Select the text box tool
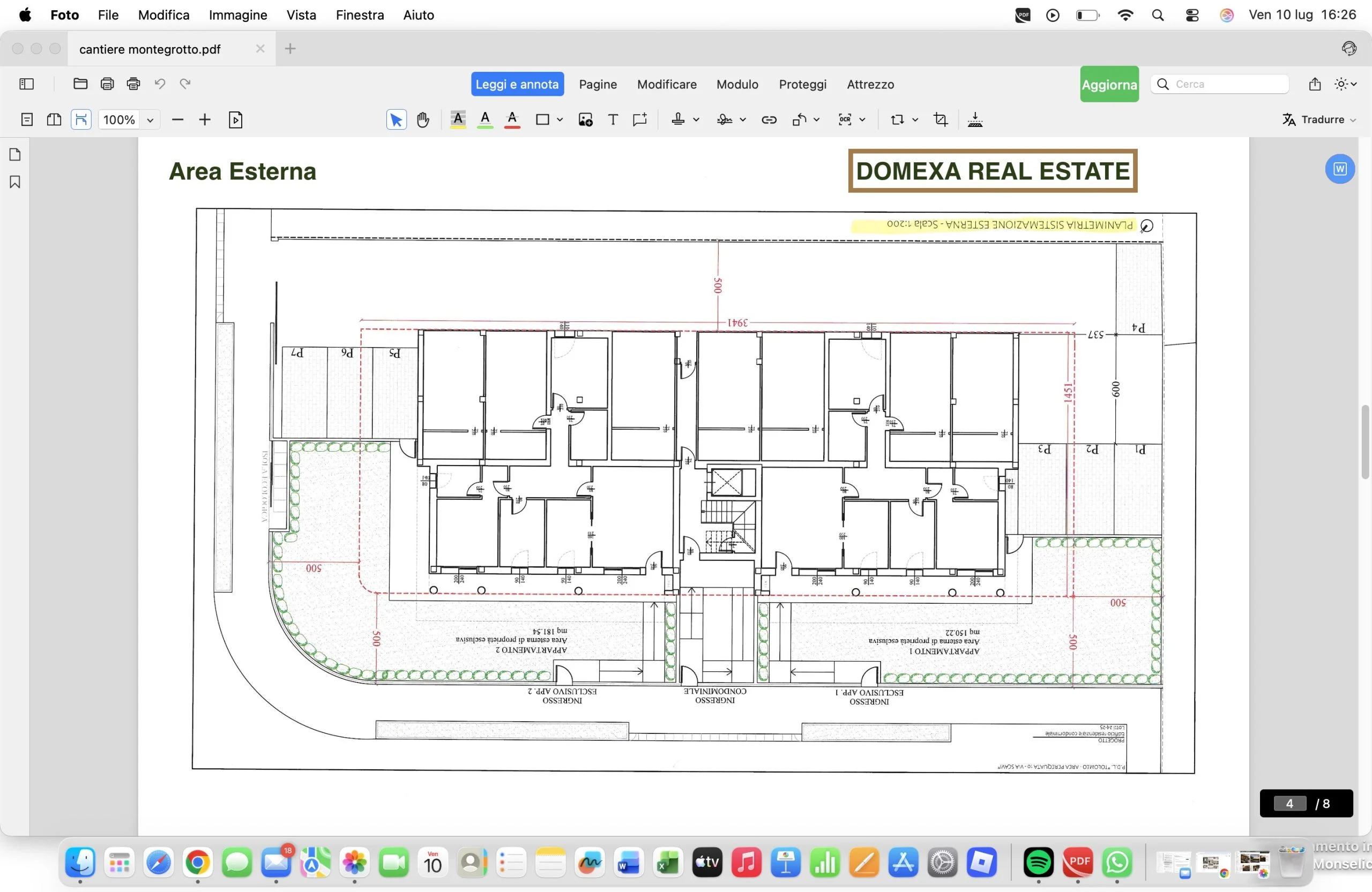The width and height of the screenshot is (1372, 892). click(x=613, y=120)
